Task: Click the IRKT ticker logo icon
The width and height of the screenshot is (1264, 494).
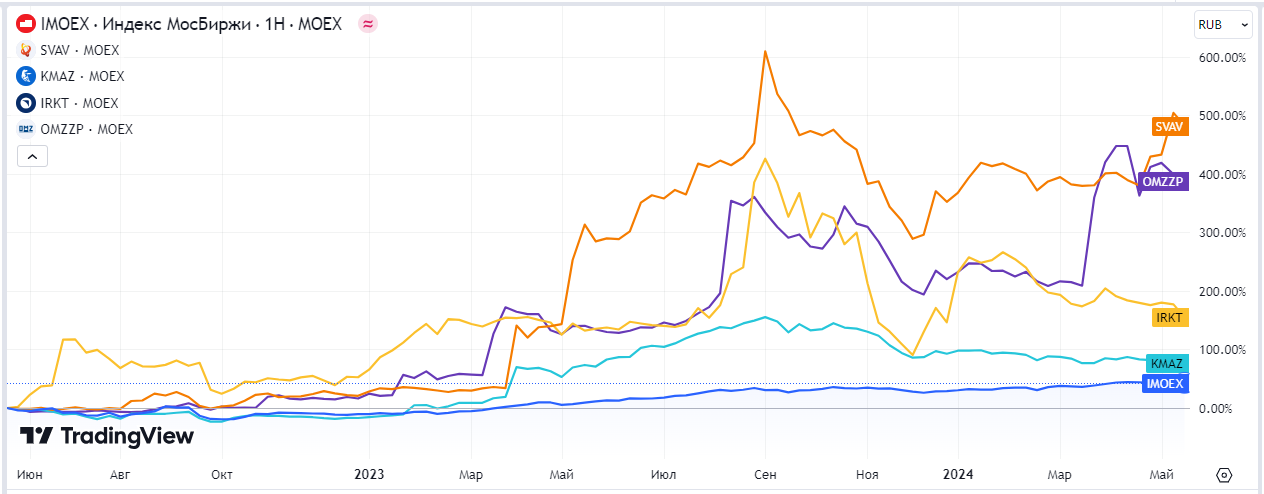Action: (x=26, y=103)
